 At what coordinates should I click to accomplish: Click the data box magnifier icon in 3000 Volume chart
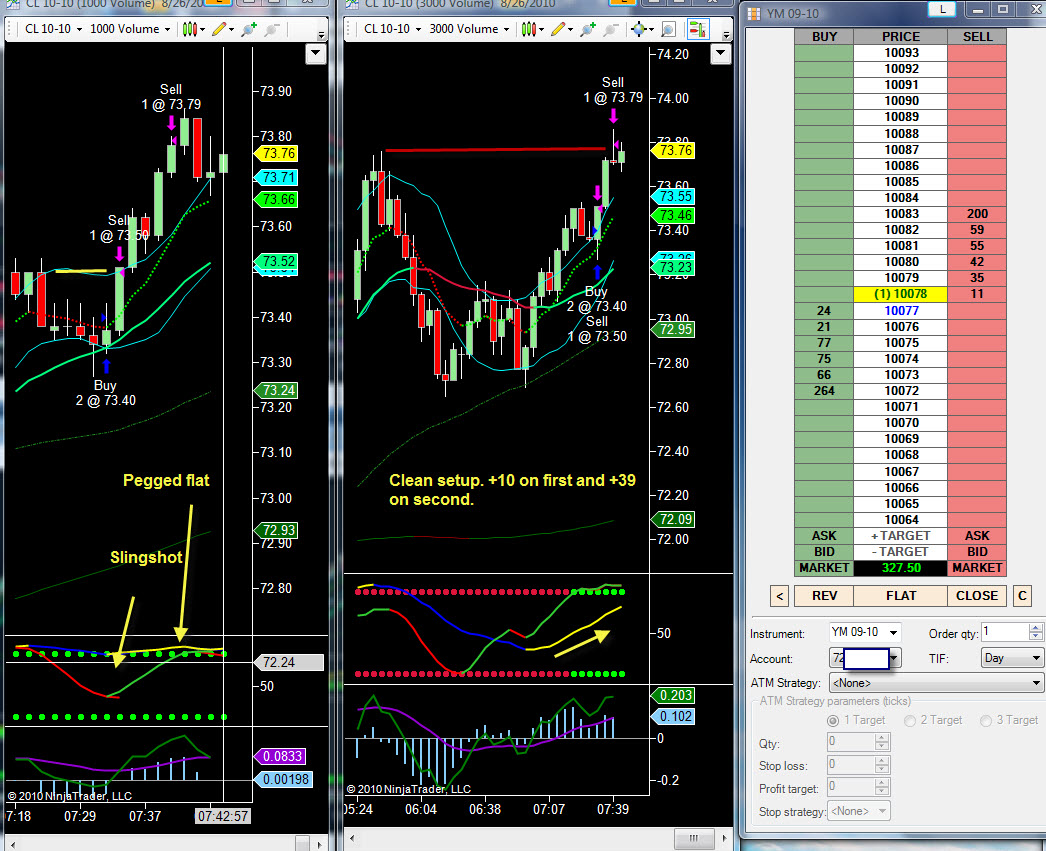(x=668, y=29)
